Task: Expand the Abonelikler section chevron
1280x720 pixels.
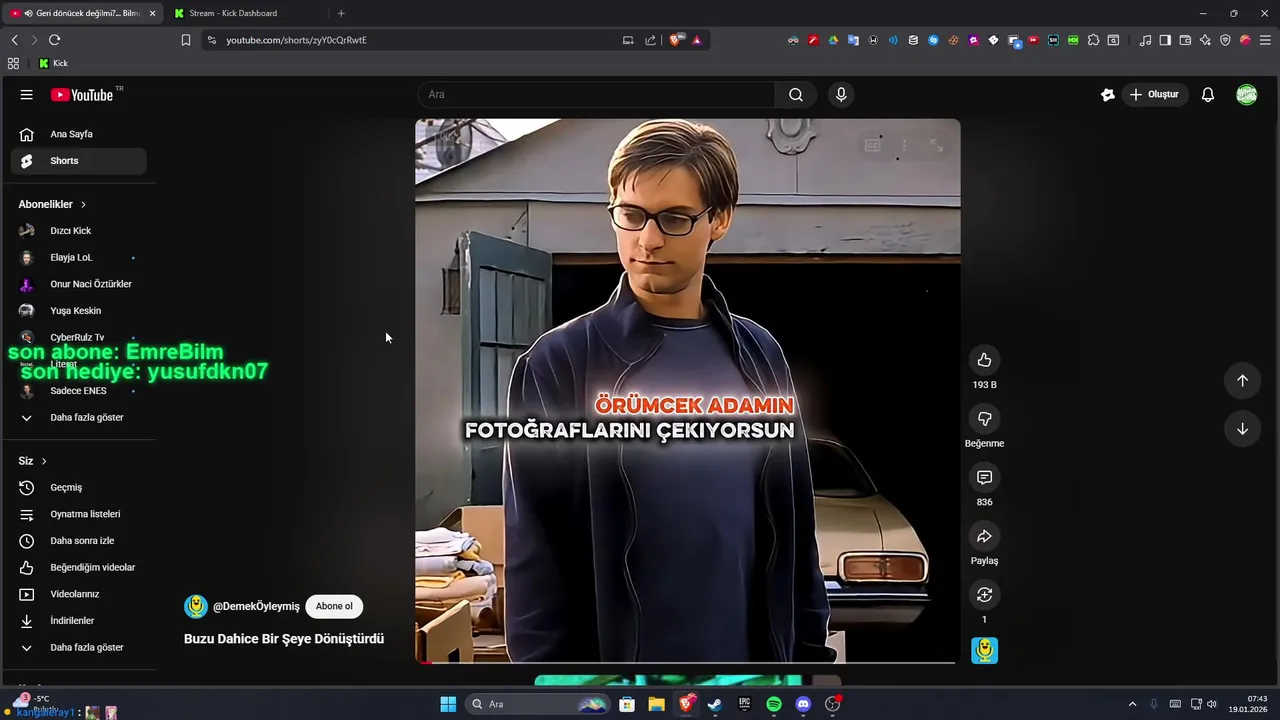Action: click(83, 204)
